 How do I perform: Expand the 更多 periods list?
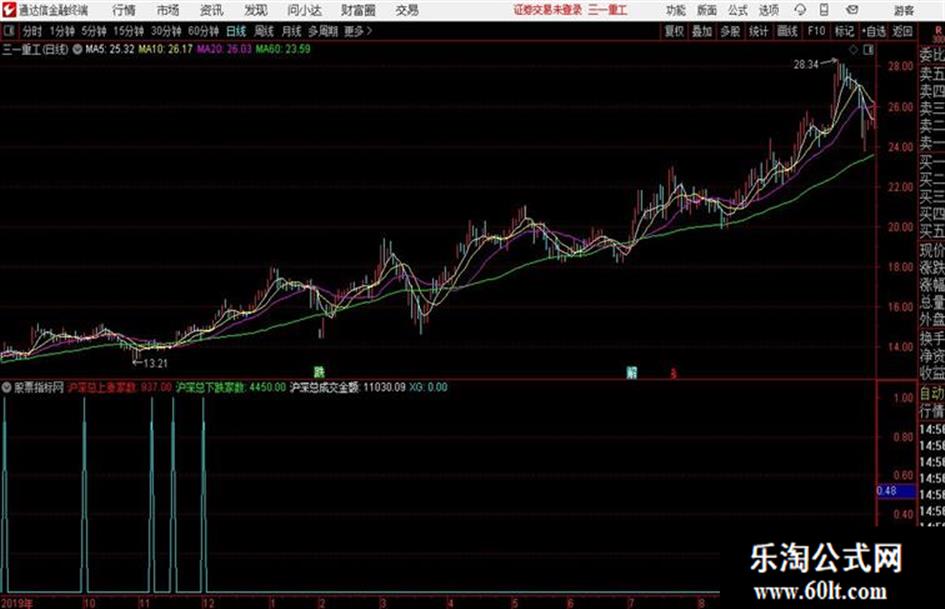pyautogui.click(x=358, y=31)
